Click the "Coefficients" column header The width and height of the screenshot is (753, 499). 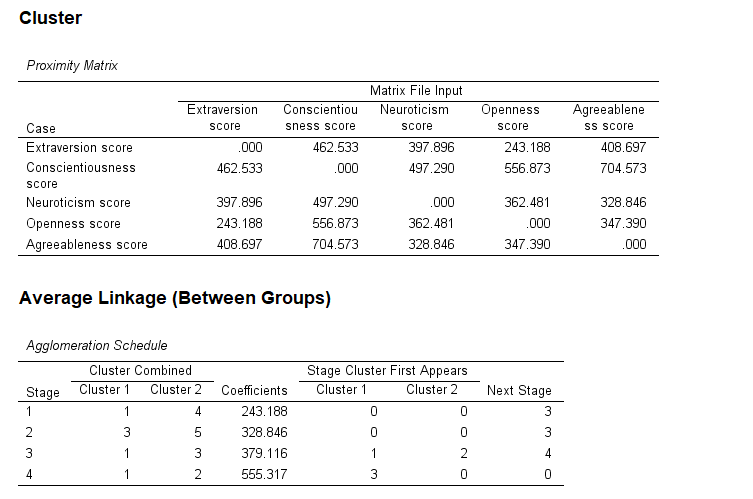point(254,391)
